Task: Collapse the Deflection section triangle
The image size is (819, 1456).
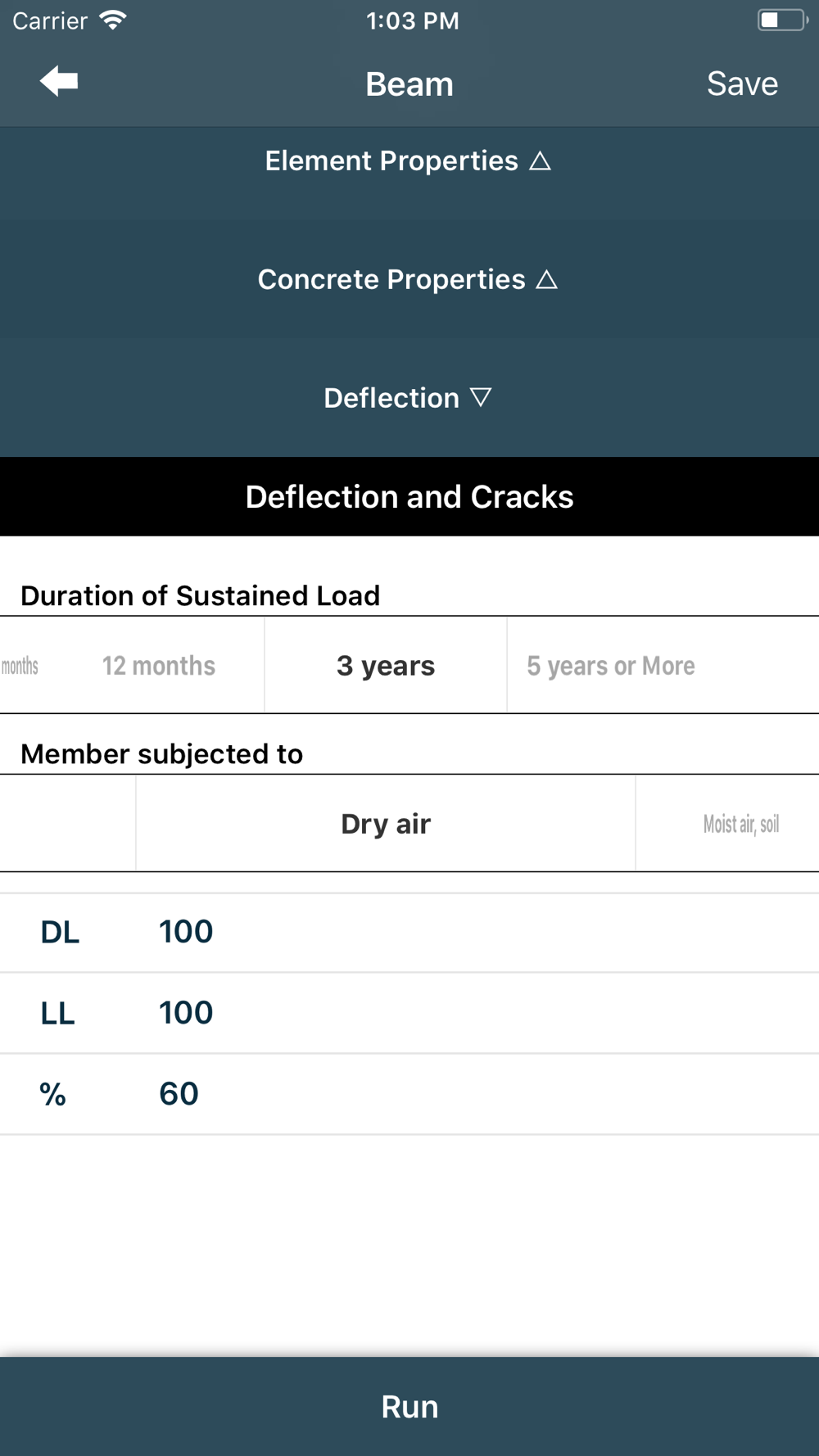Action: coord(481,398)
